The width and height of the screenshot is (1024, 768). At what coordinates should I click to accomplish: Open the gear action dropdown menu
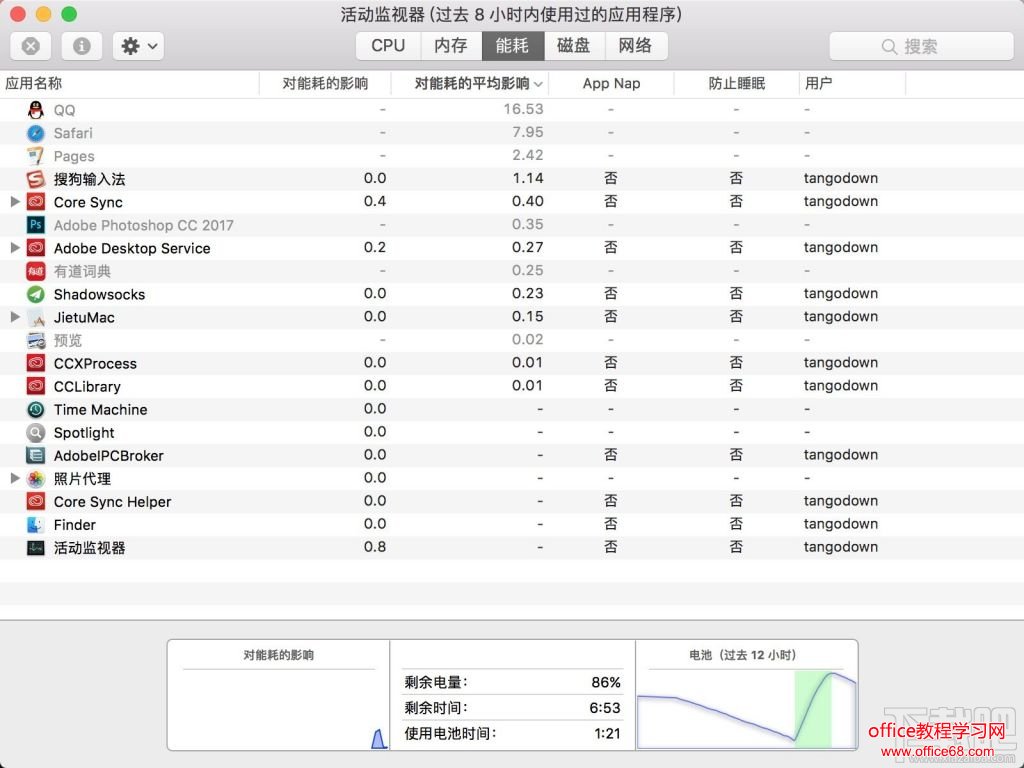(x=138, y=46)
